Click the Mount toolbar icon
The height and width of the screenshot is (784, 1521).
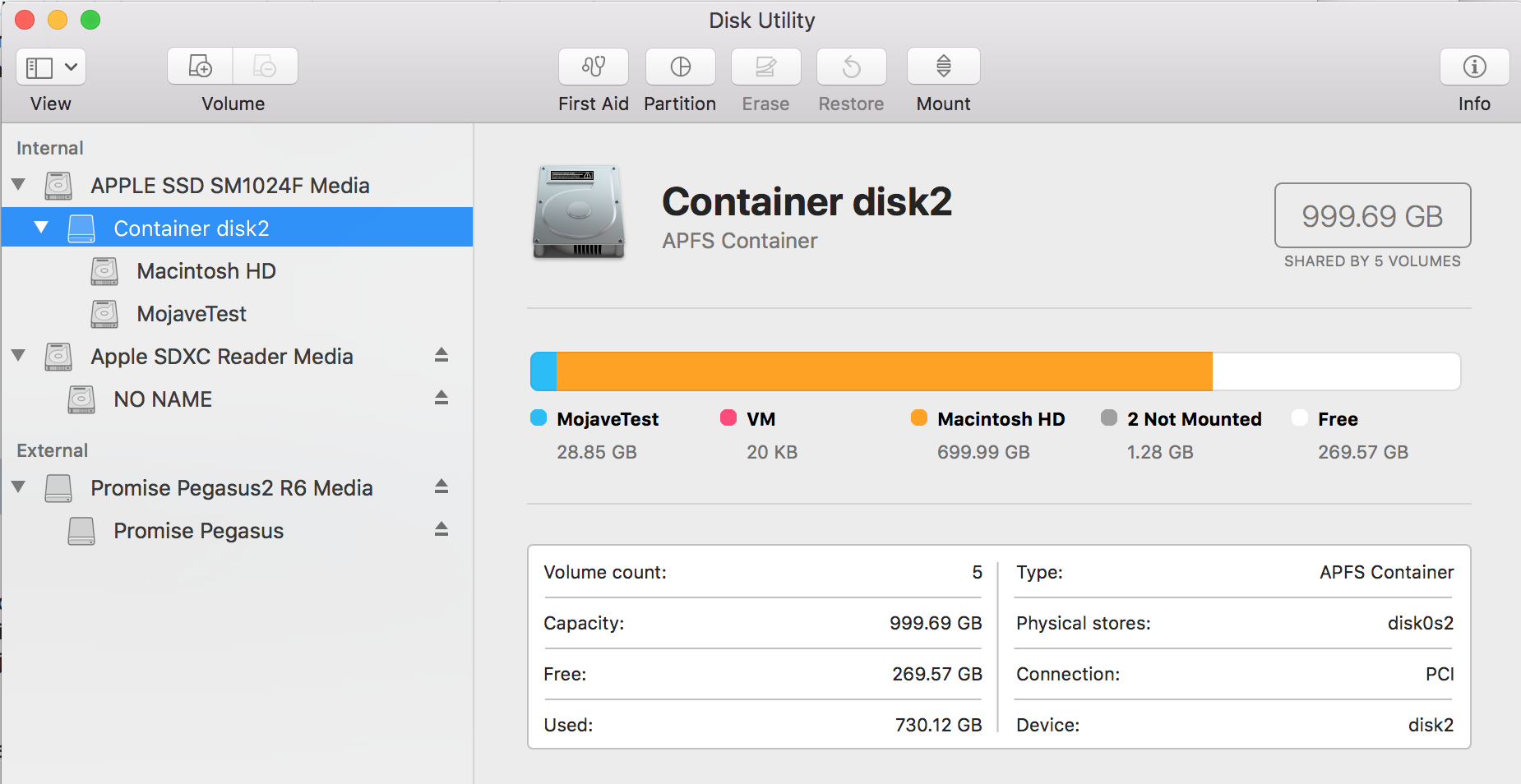click(943, 67)
